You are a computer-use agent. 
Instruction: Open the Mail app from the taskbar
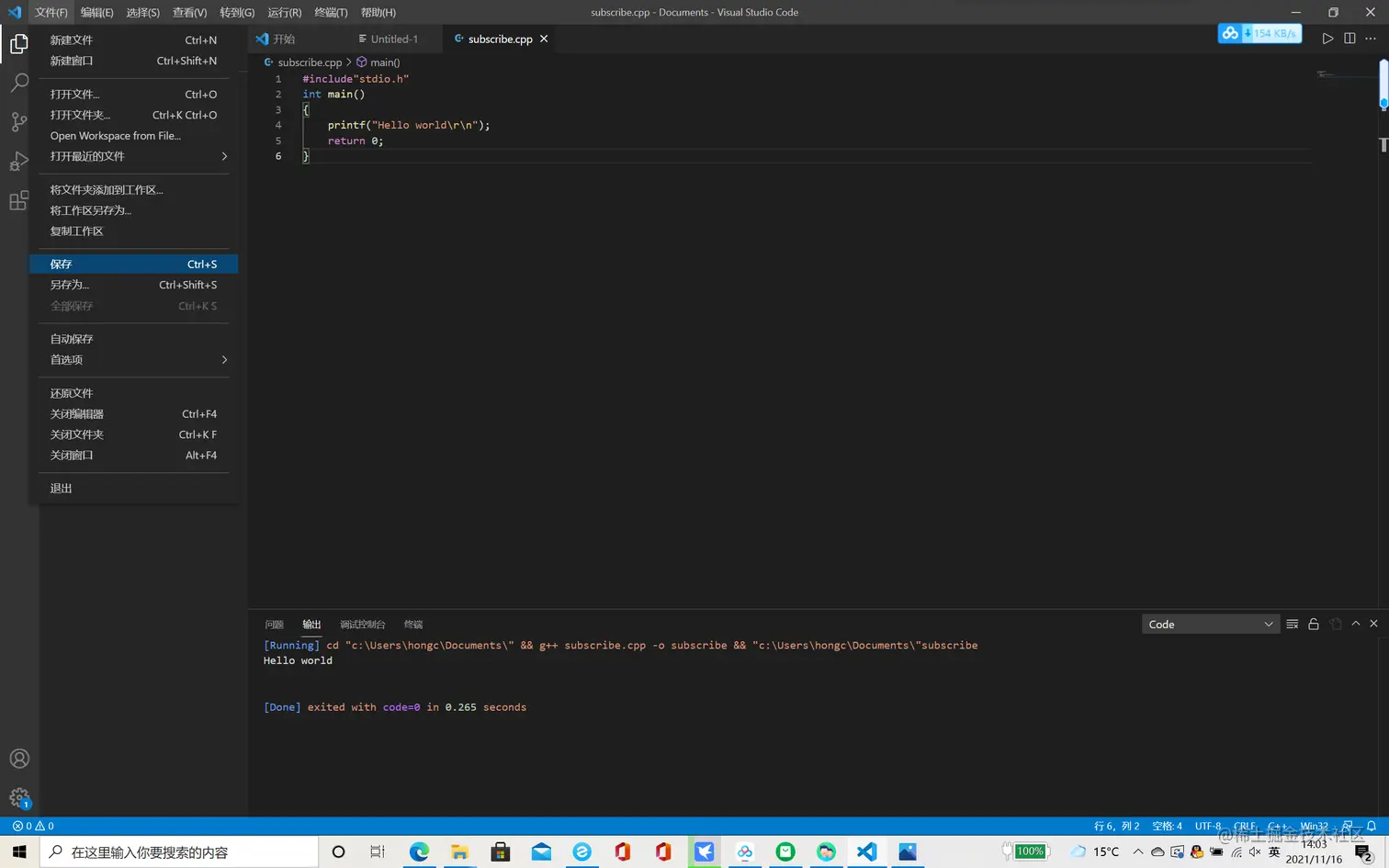click(x=541, y=851)
